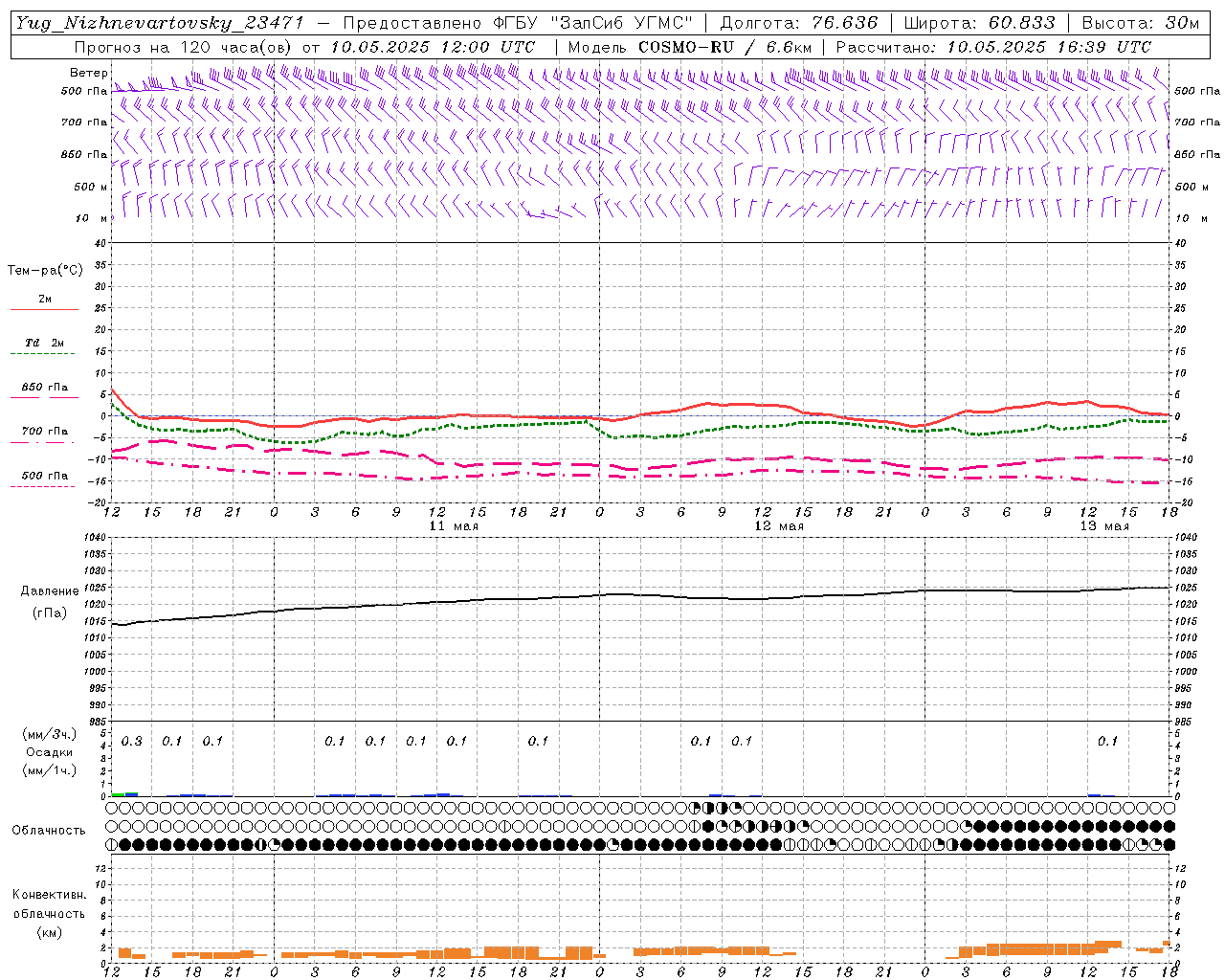The height and width of the screenshot is (980, 1225).
Task: Select the Широта: 60.833 header field
Action: (980, 23)
